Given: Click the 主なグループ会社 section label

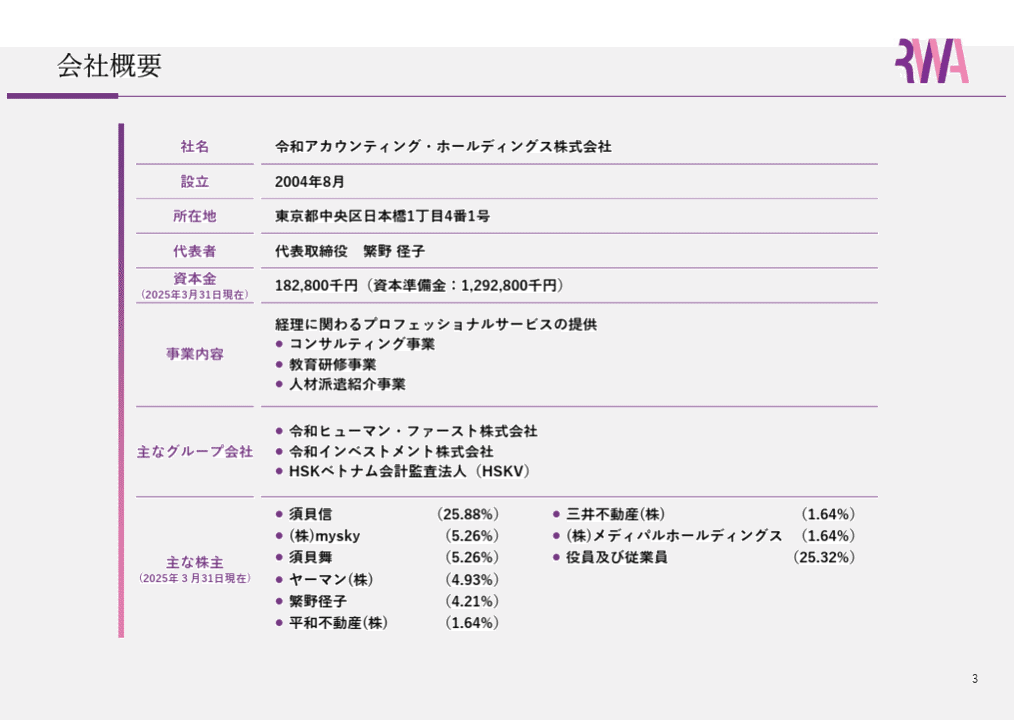Looking at the screenshot, I should coord(194,451).
